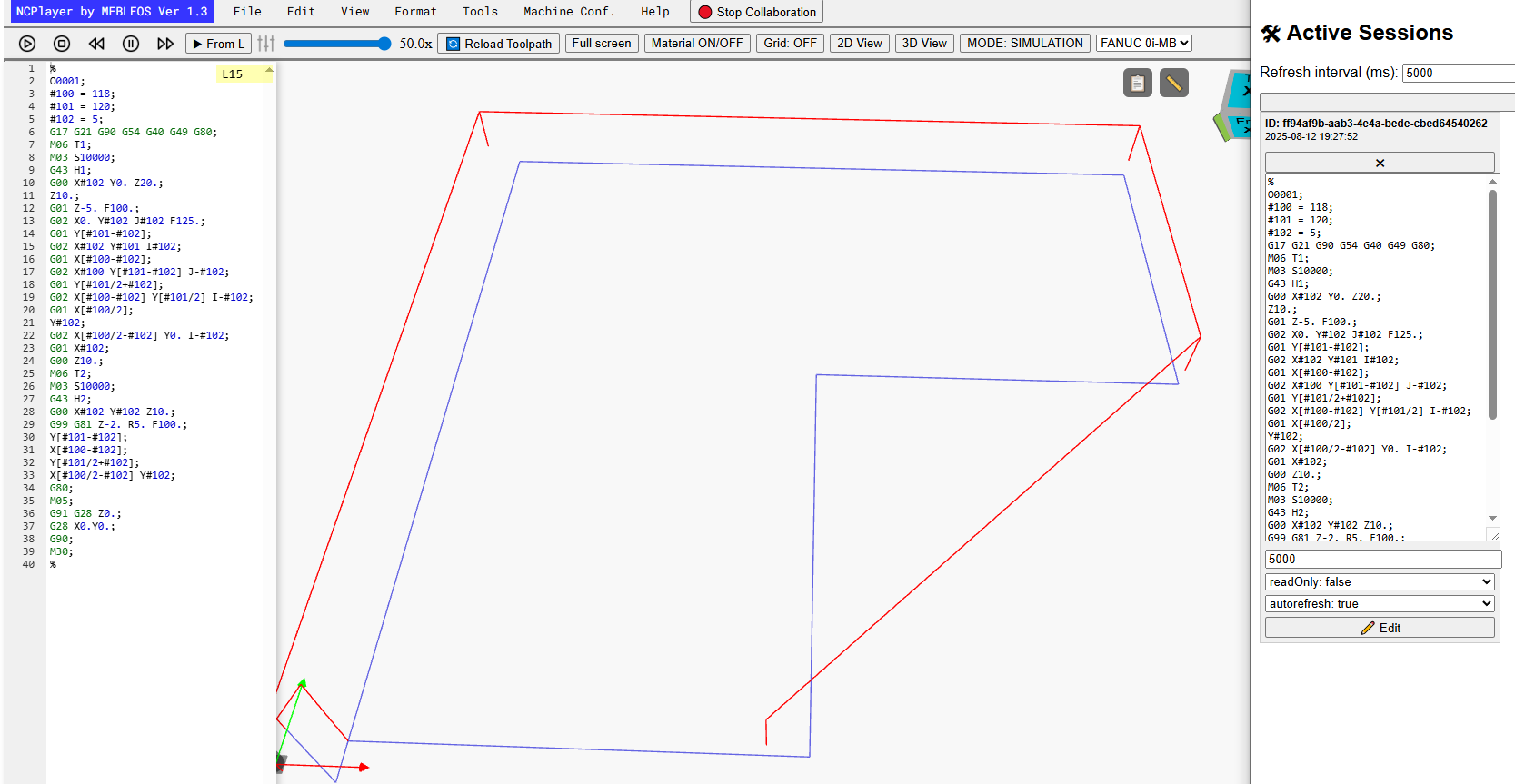
Task: Pause the simulation playback
Action: pyautogui.click(x=131, y=44)
